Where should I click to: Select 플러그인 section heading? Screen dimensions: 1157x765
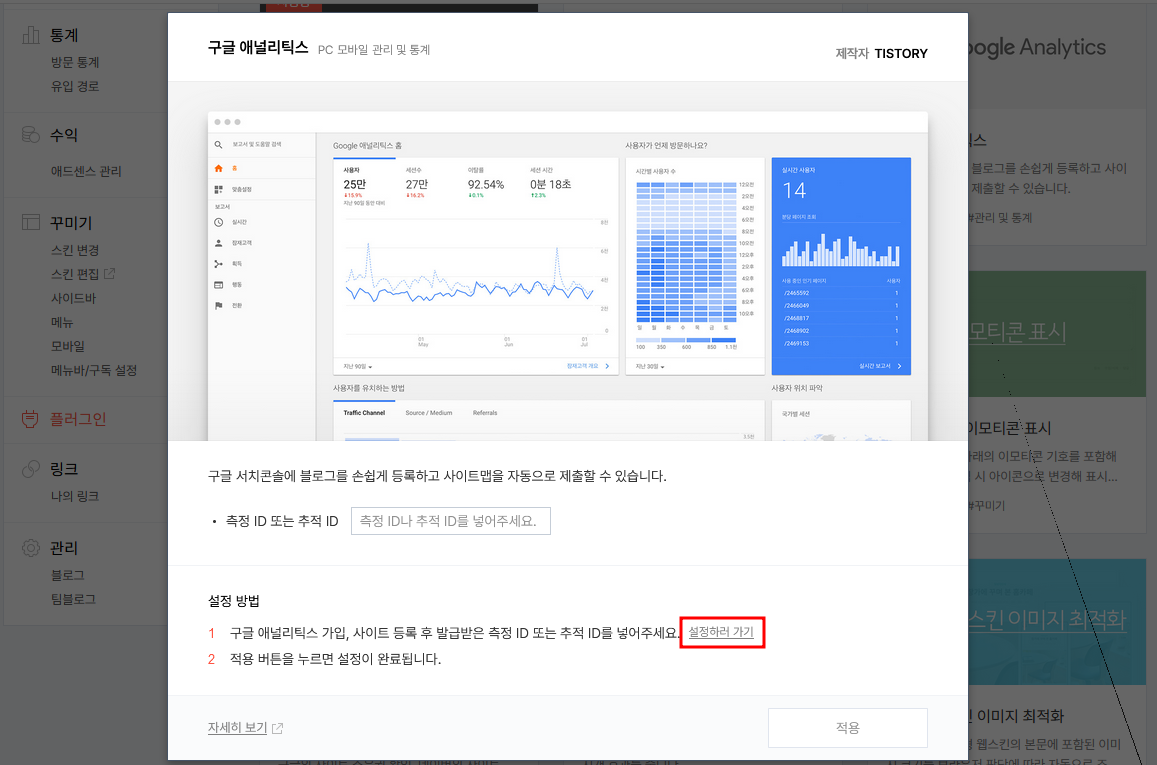tap(77, 419)
